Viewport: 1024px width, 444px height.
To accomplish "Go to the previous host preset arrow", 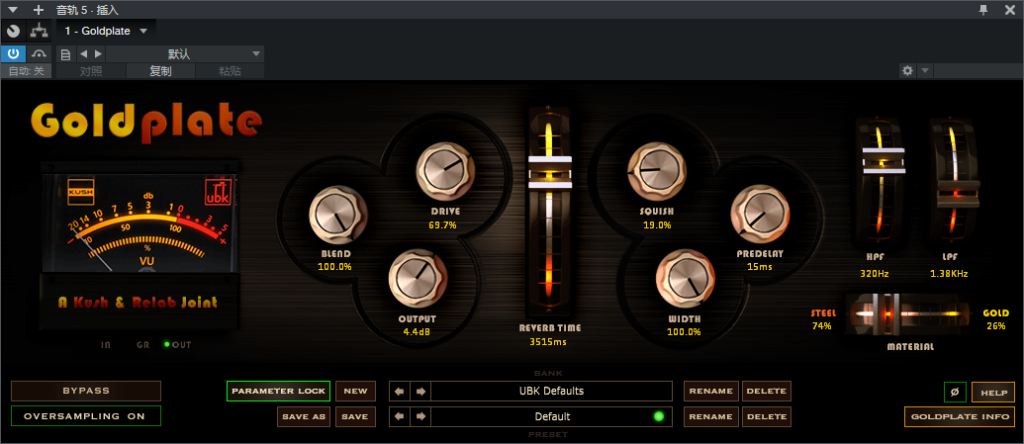I will click(84, 54).
